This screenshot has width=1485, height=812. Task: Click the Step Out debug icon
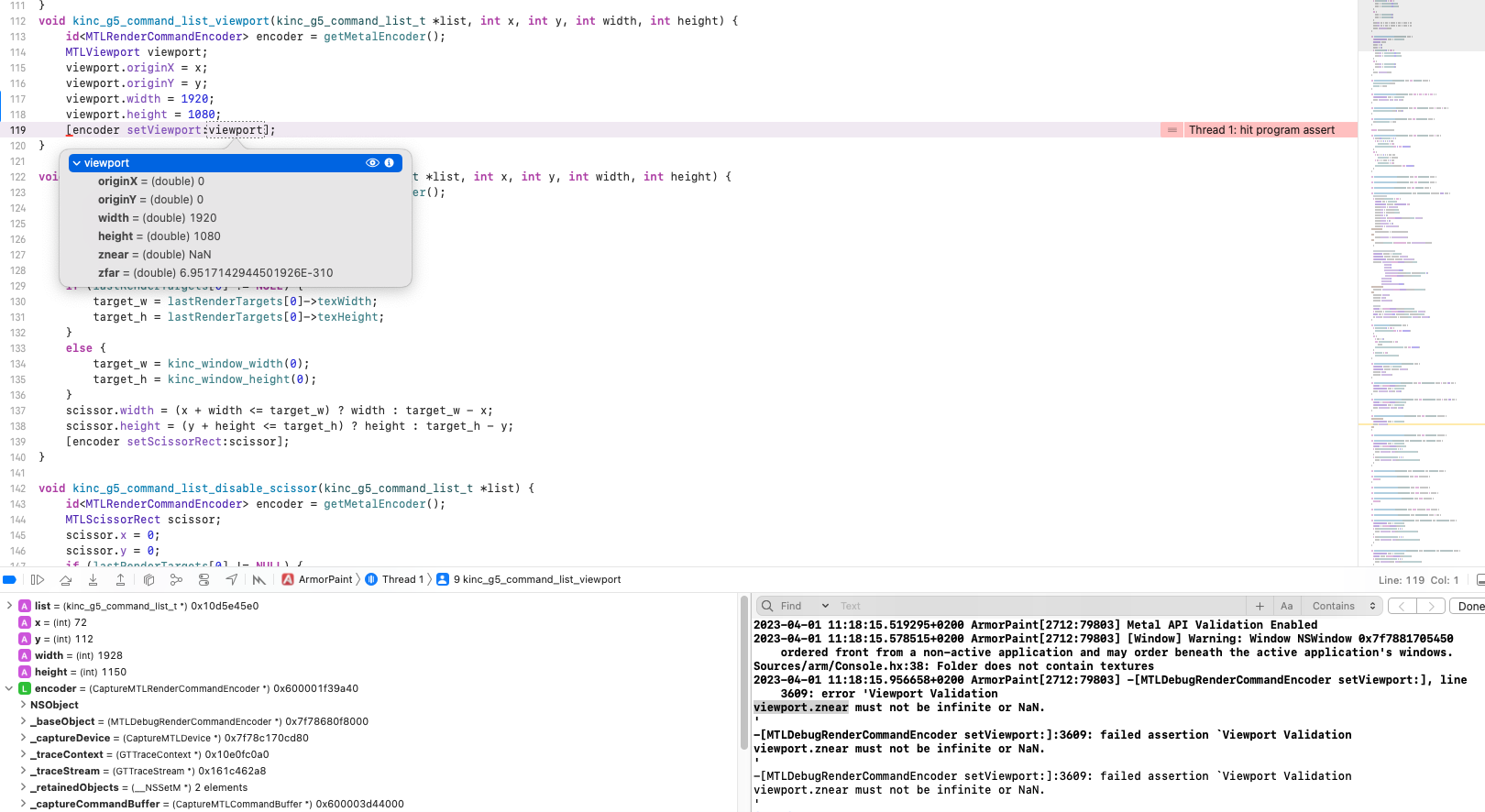pyautogui.click(x=120, y=579)
